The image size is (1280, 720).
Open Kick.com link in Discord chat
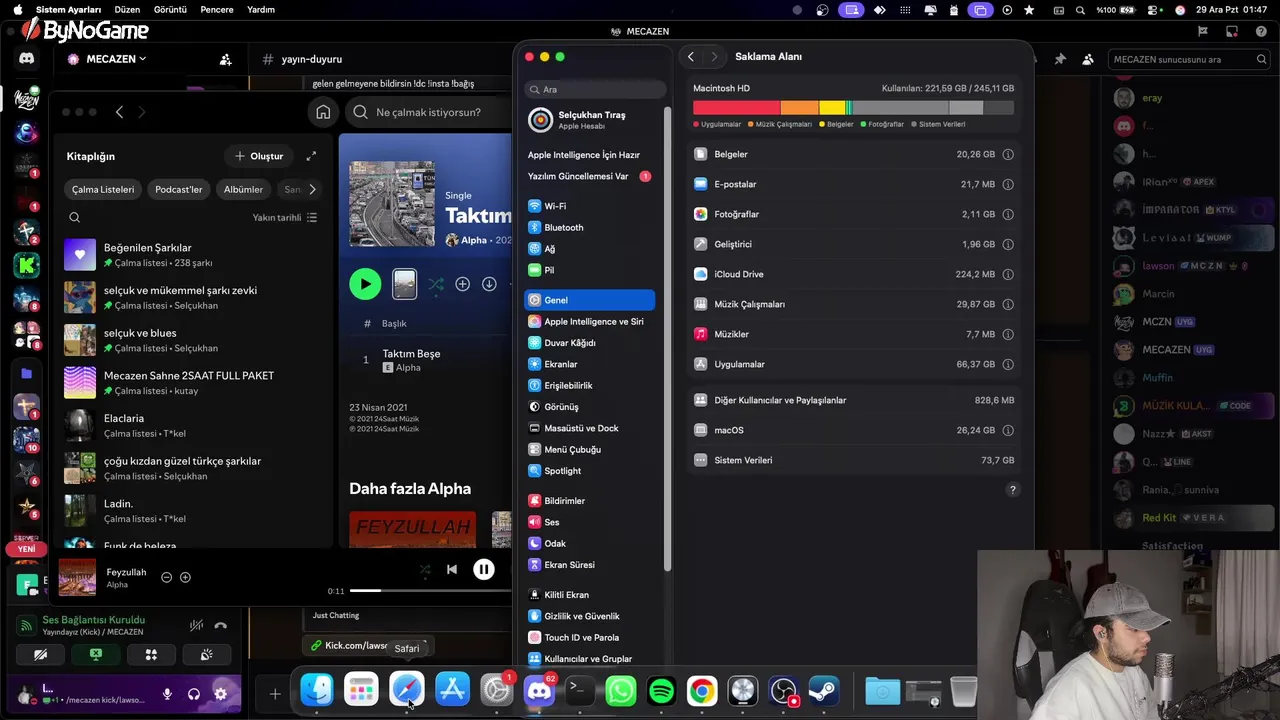point(369,646)
